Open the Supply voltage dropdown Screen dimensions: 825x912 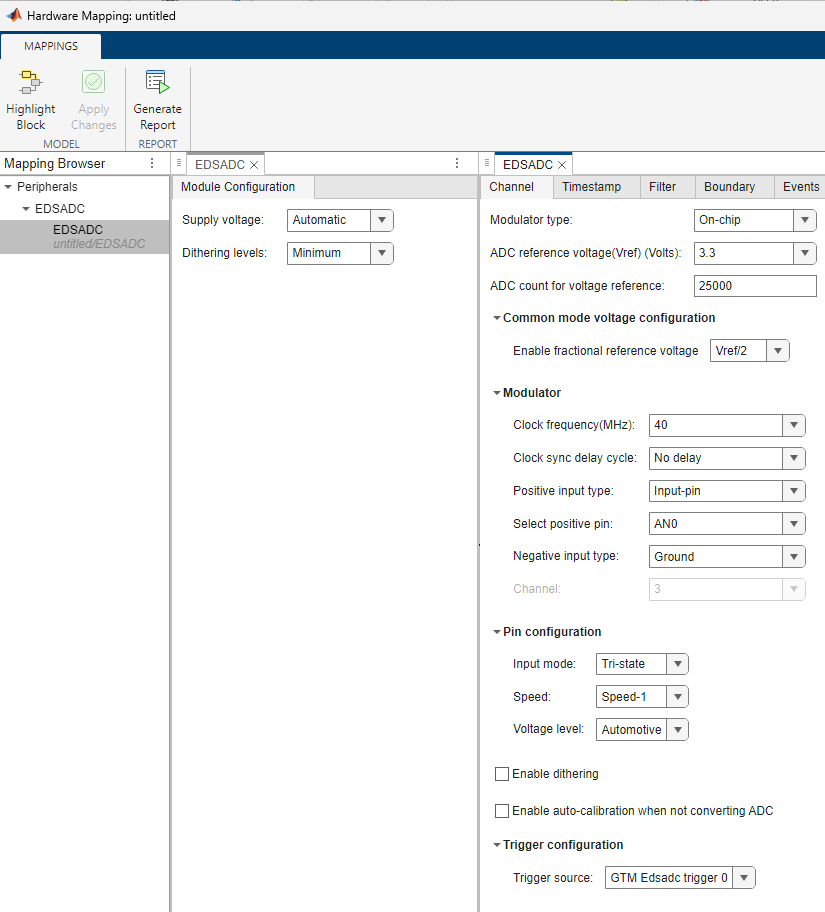coord(381,220)
